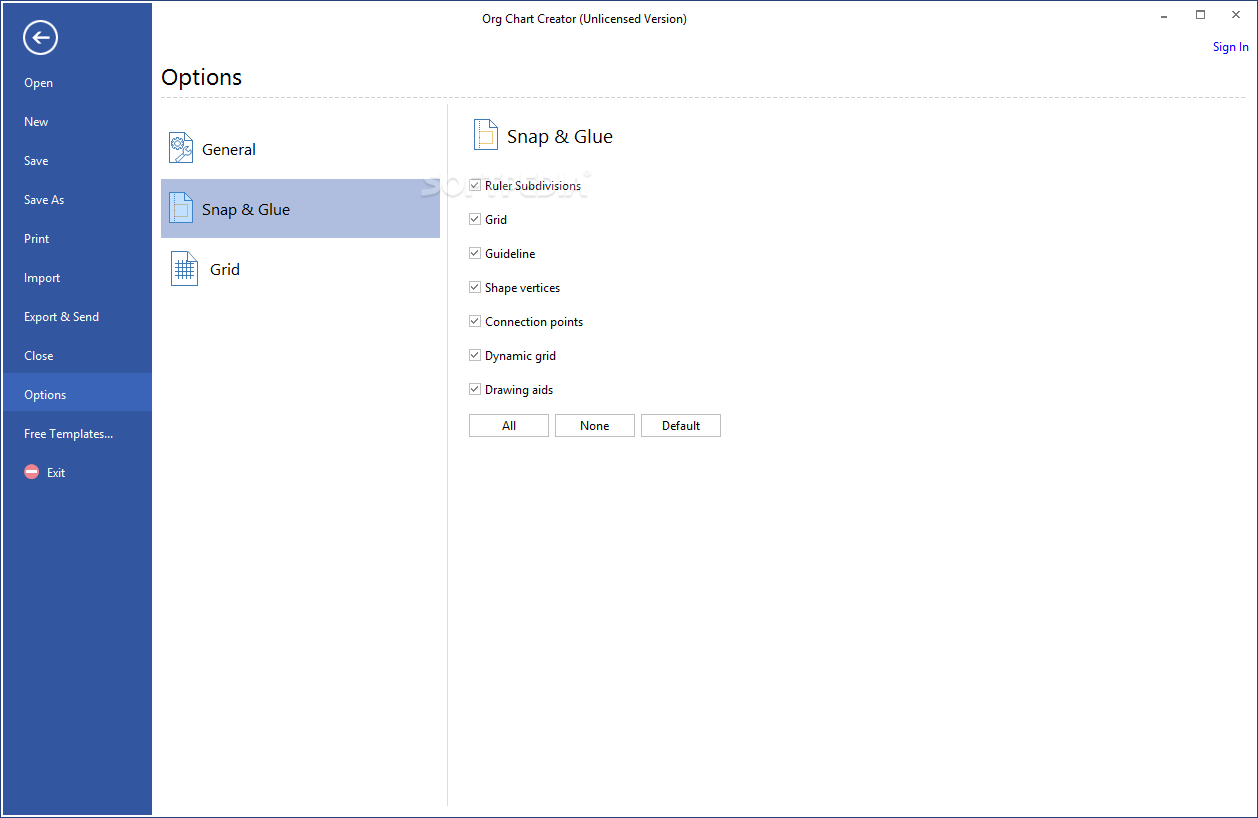Click the Default button
Viewport: 1258px width, 818px height.
tap(681, 425)
